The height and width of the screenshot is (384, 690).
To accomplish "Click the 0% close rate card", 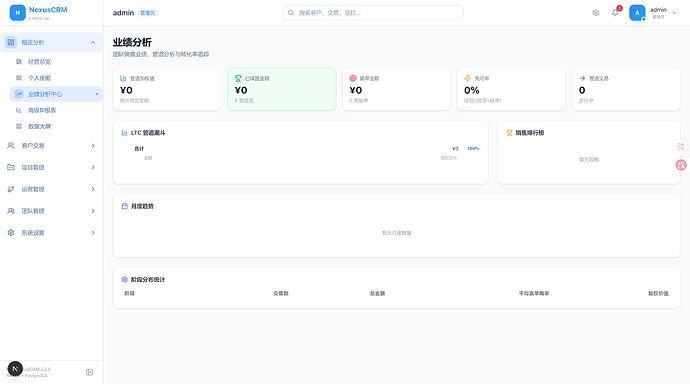I will click(511, 89).
